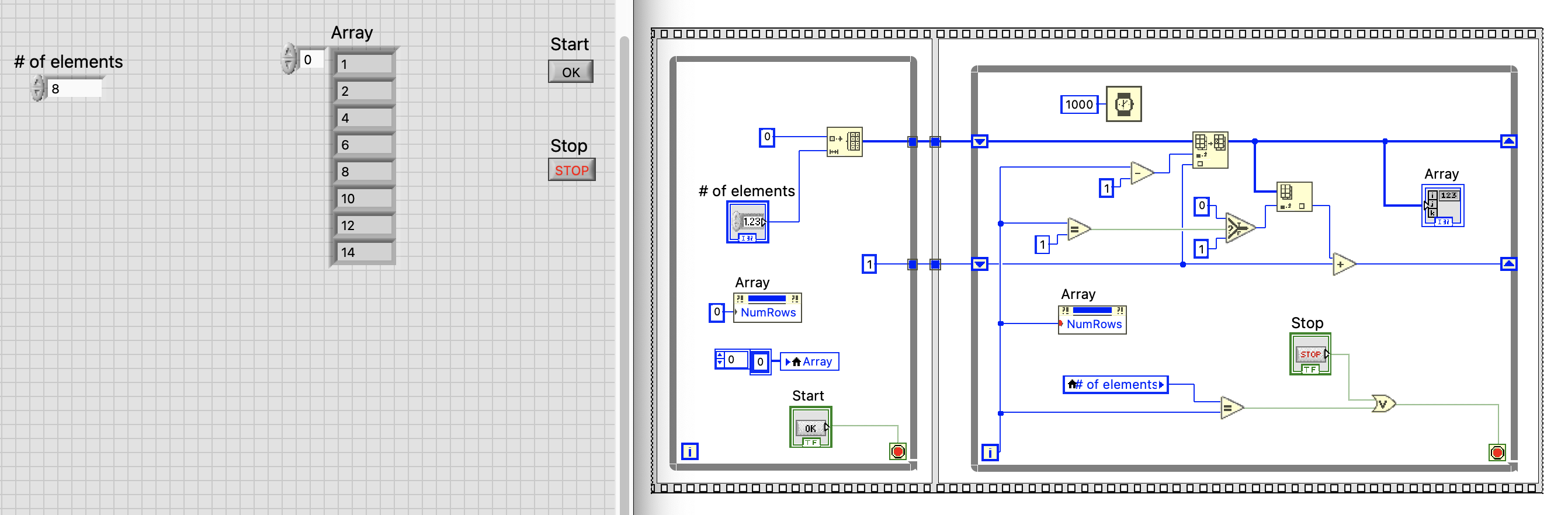Select the Add function node
This screenshot has height=515, width=1568.
[x=1344, y=265]
